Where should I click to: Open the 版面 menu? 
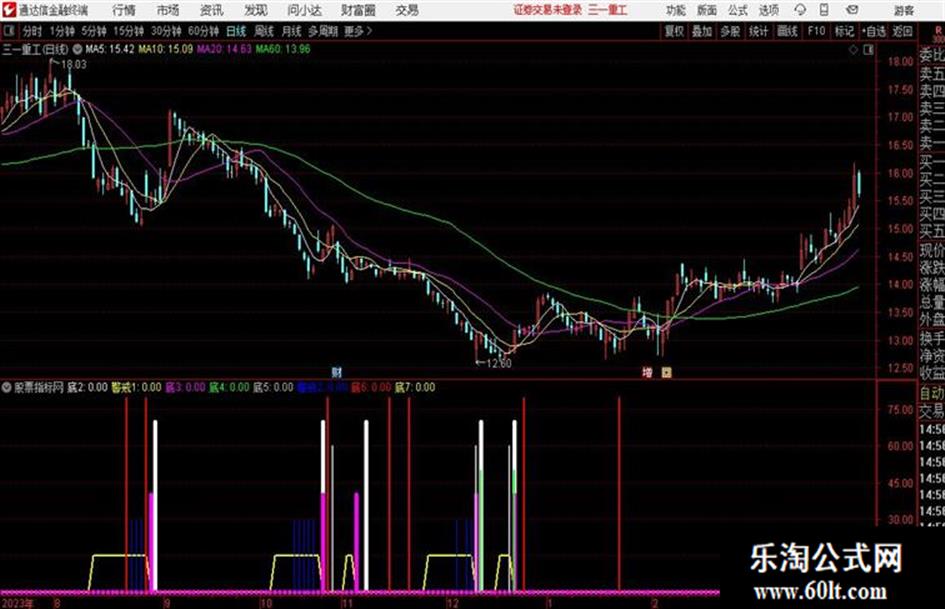coord(707,10)
